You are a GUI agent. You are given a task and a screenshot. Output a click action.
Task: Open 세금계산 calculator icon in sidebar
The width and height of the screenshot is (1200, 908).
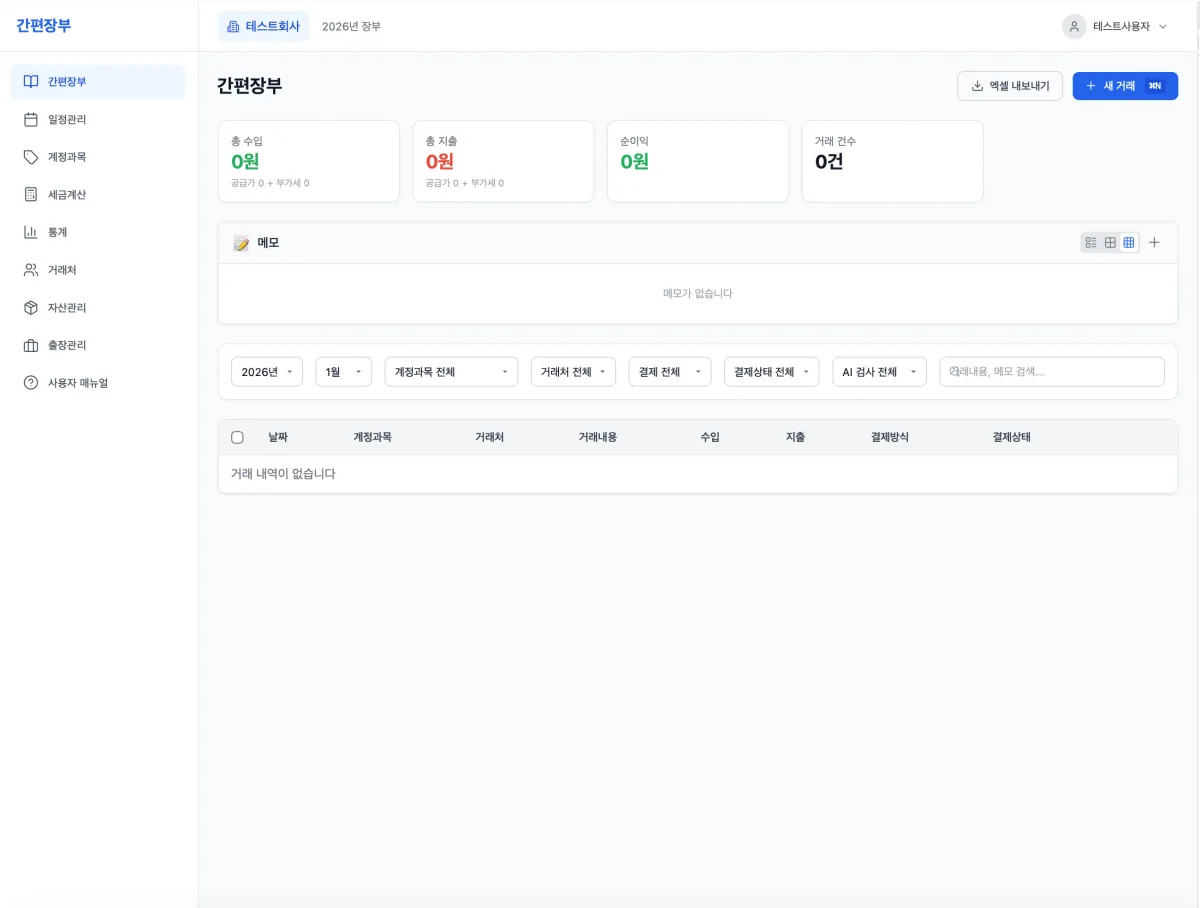point(31,194)
